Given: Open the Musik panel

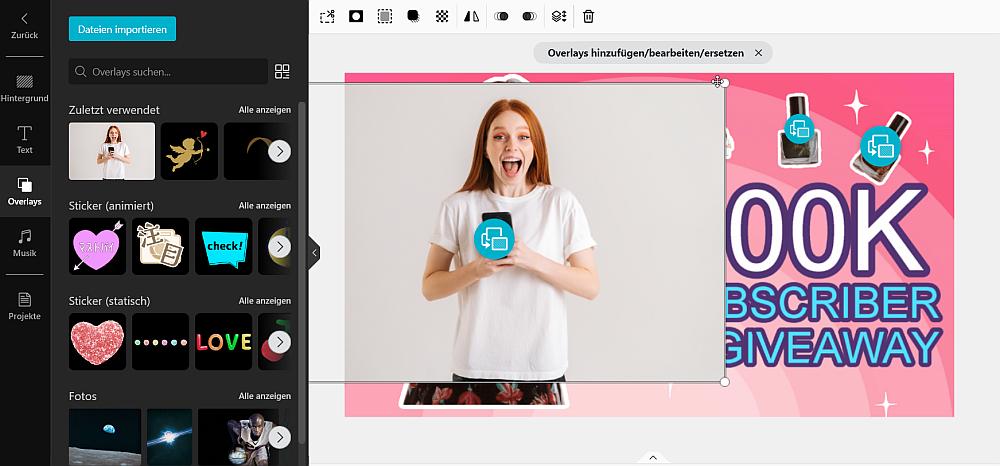Looking at the screenshot, I should tap(25, 243).
